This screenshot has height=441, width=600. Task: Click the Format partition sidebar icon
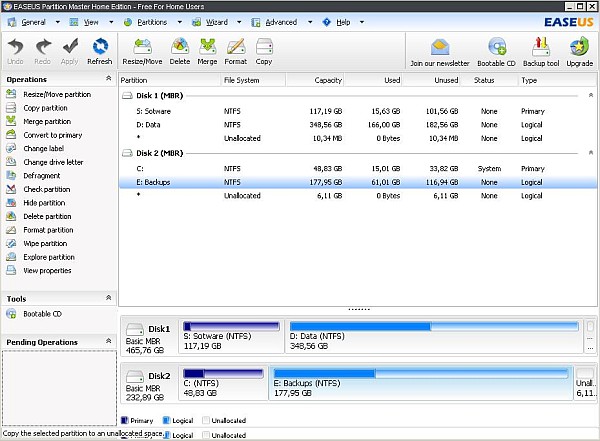(x=11, y=230)
